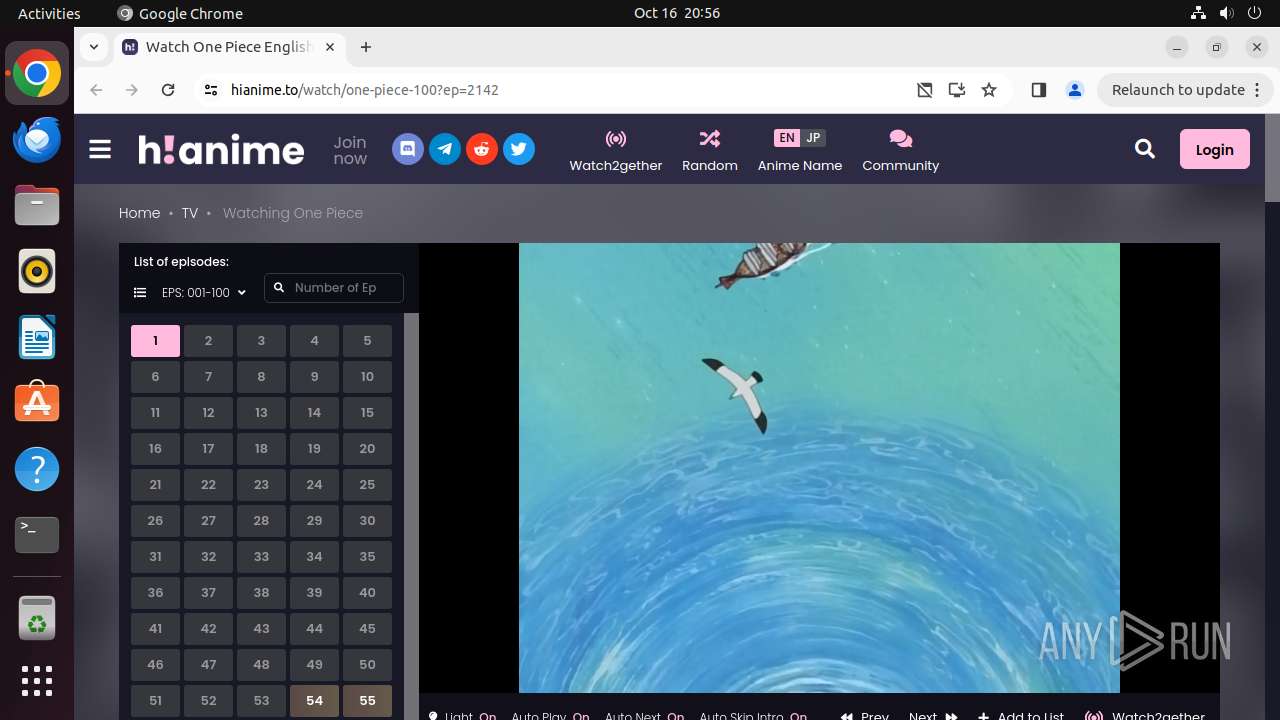Launch Rhythmbox from the dock
Screen dimensions: 1280x720
click(37, 271)
